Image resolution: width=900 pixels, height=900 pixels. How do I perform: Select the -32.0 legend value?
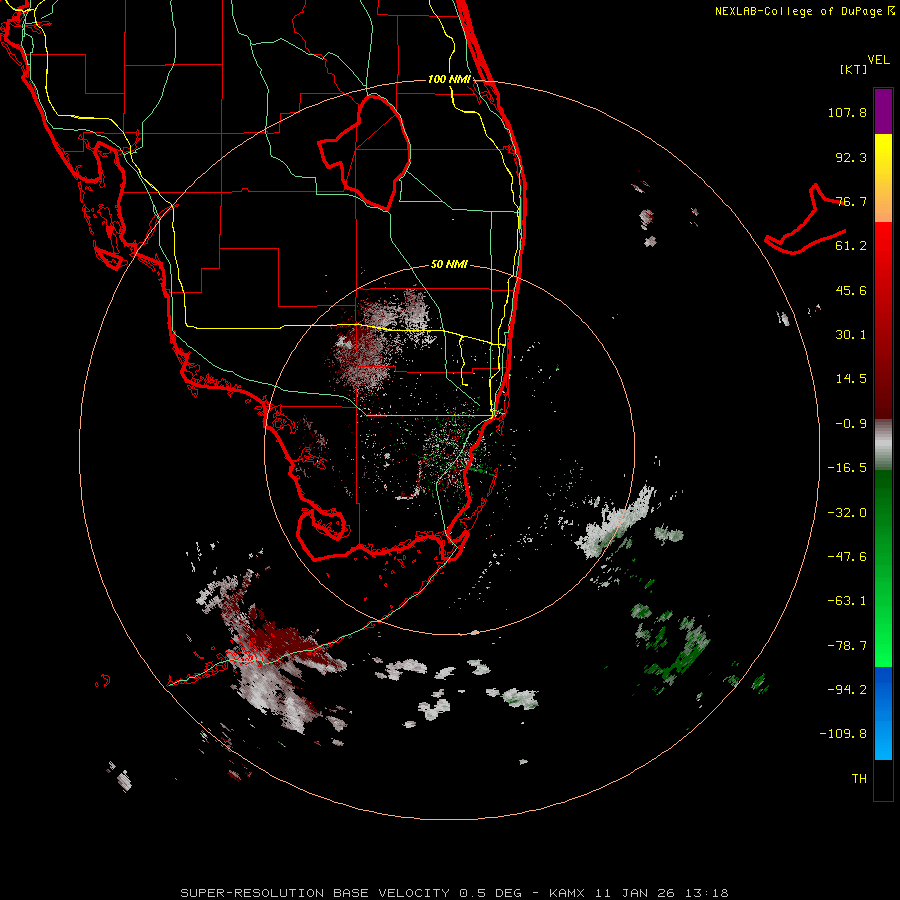[847, 513]
